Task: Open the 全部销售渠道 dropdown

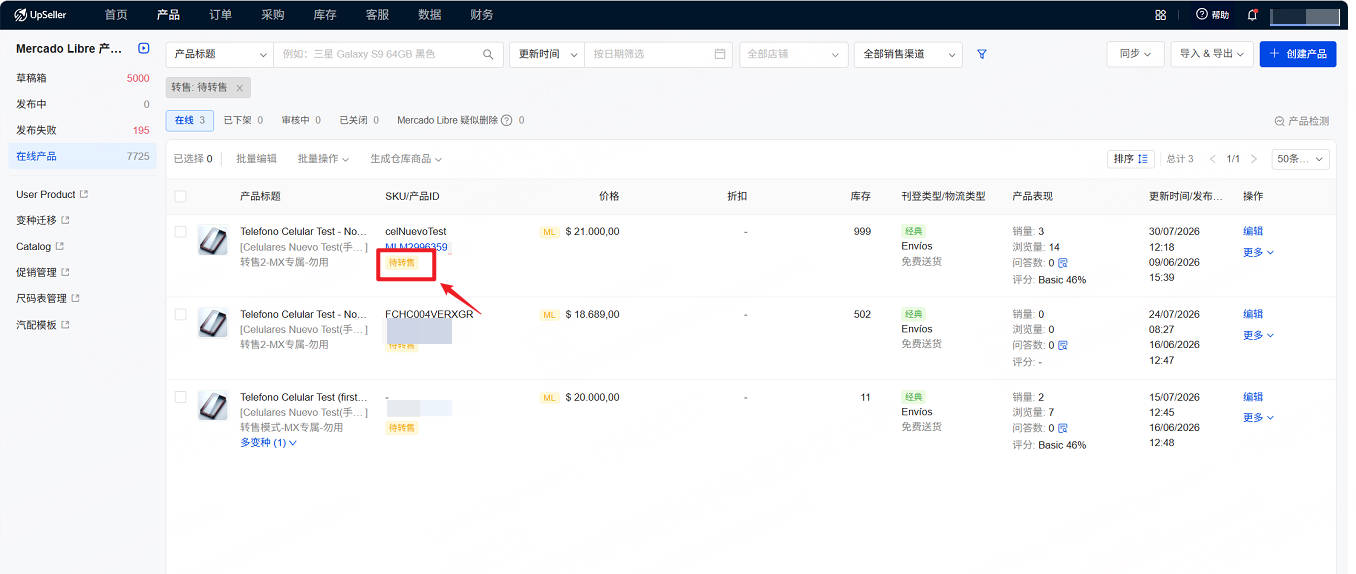Action: pos(909,54)
